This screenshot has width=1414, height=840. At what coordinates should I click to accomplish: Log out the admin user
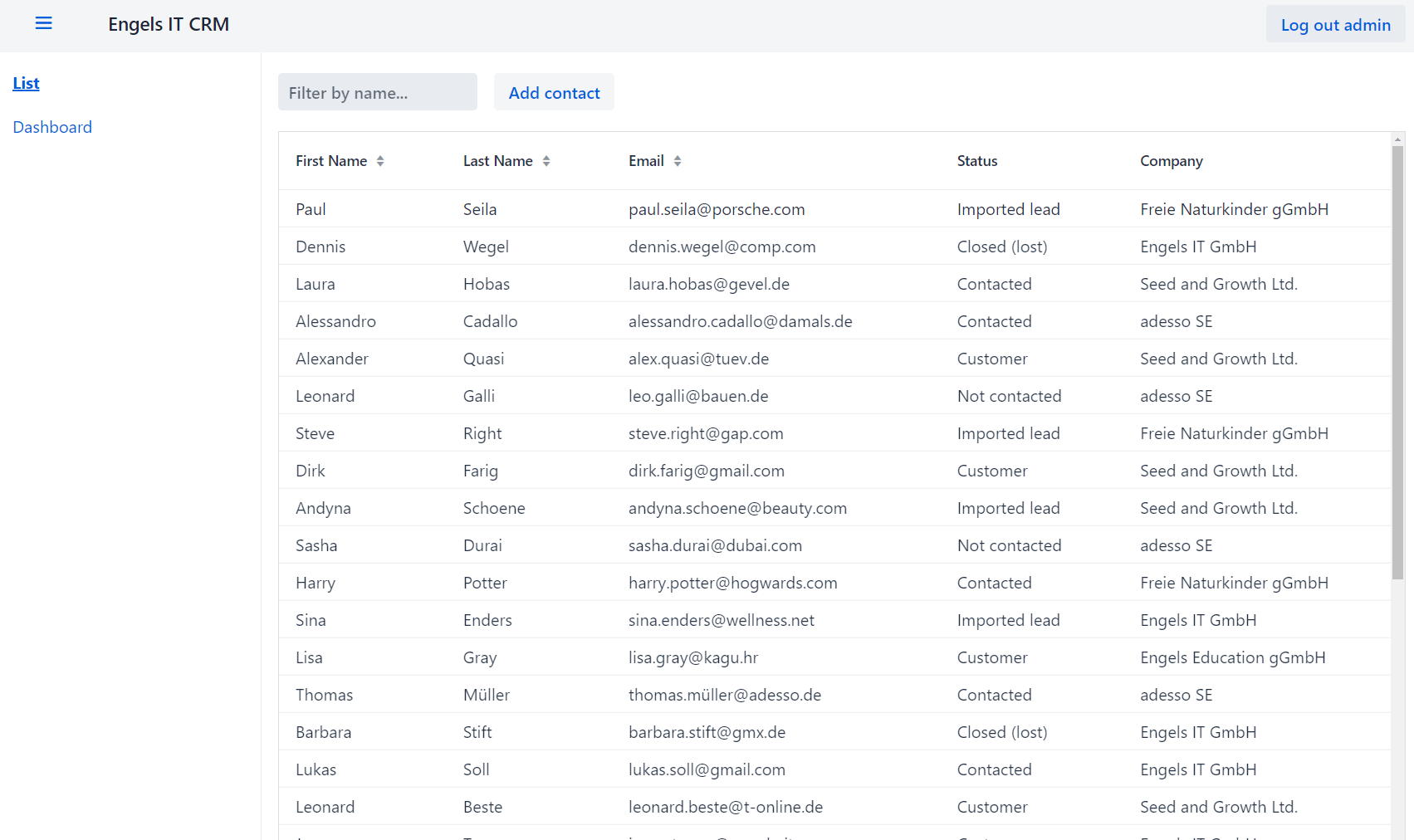click(1334, 24)
